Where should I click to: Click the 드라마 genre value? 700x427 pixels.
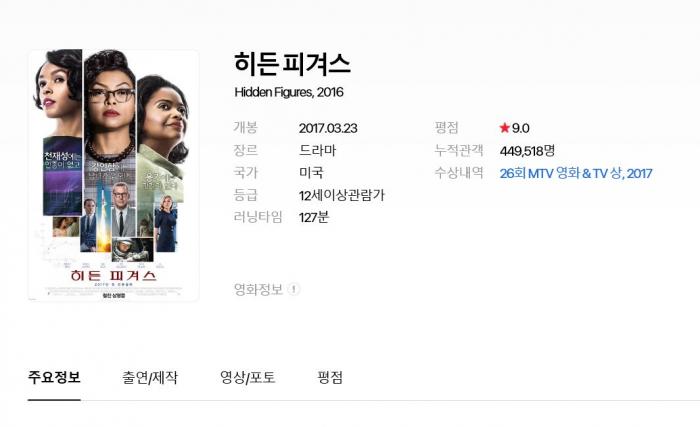(317, 151)
